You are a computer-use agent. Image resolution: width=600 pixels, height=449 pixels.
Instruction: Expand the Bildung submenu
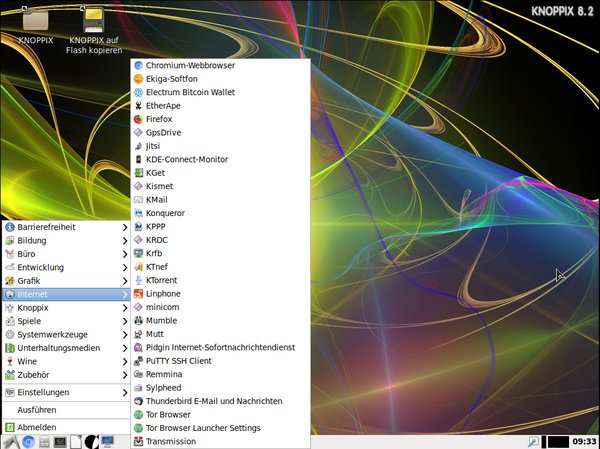click(x=66, y=240)
